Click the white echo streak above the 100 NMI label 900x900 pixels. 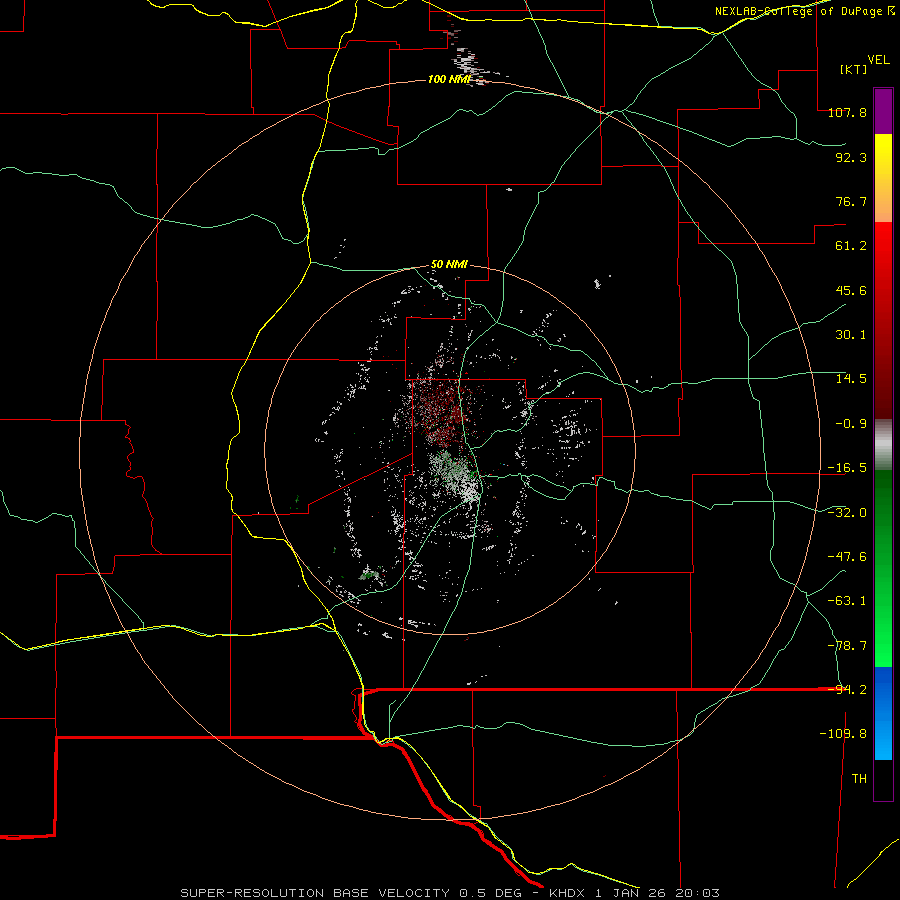point(468,60)
